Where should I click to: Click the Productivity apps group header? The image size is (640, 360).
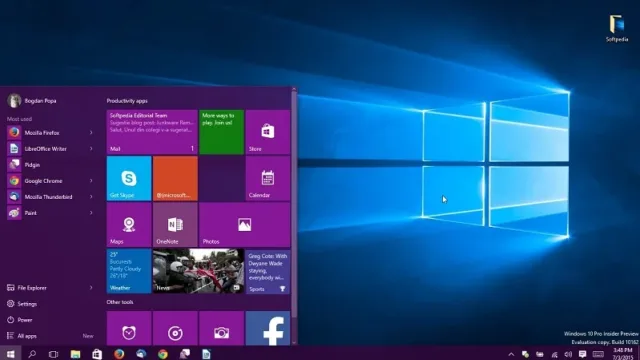click(127, 101)
